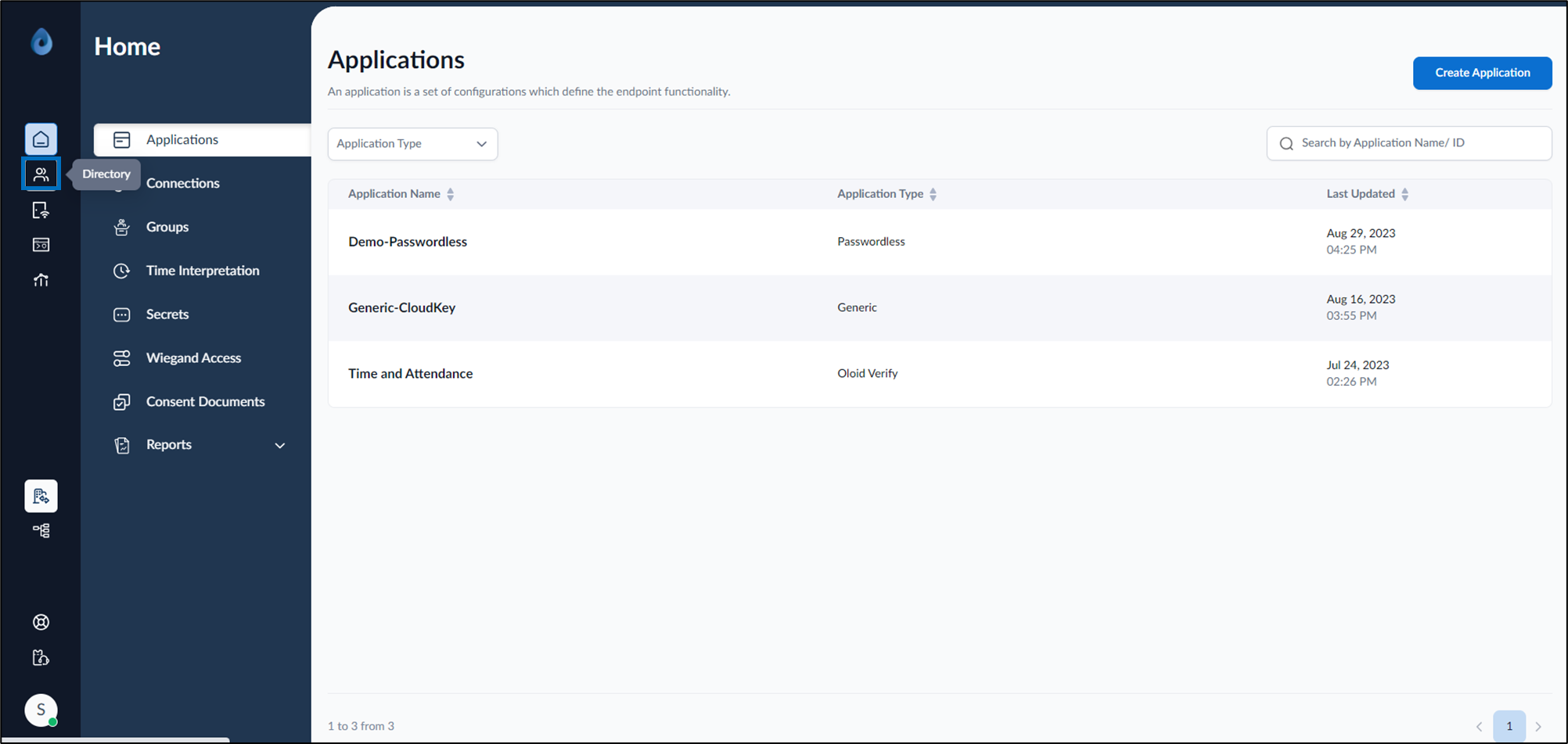Expand the Reports submenu chevron
The height and width of the screenshot is (744, 1568).
(x=280, y=445)
